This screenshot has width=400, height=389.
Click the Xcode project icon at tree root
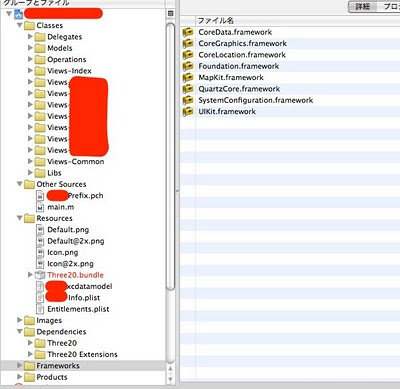(19, 14)
